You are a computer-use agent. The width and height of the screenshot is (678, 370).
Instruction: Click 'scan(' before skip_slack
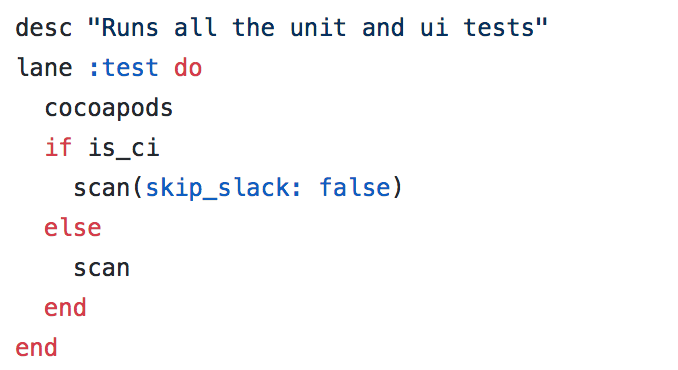pos(108,188)
